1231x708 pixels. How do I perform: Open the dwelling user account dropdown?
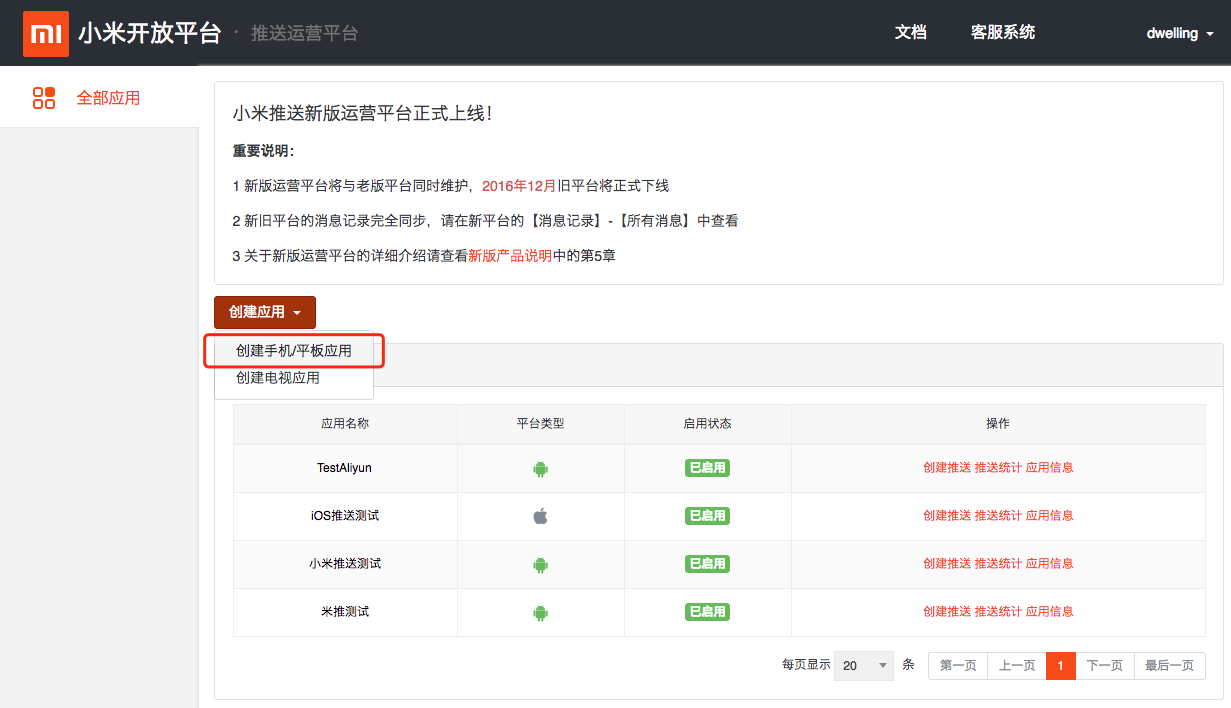coord(1180,33)
